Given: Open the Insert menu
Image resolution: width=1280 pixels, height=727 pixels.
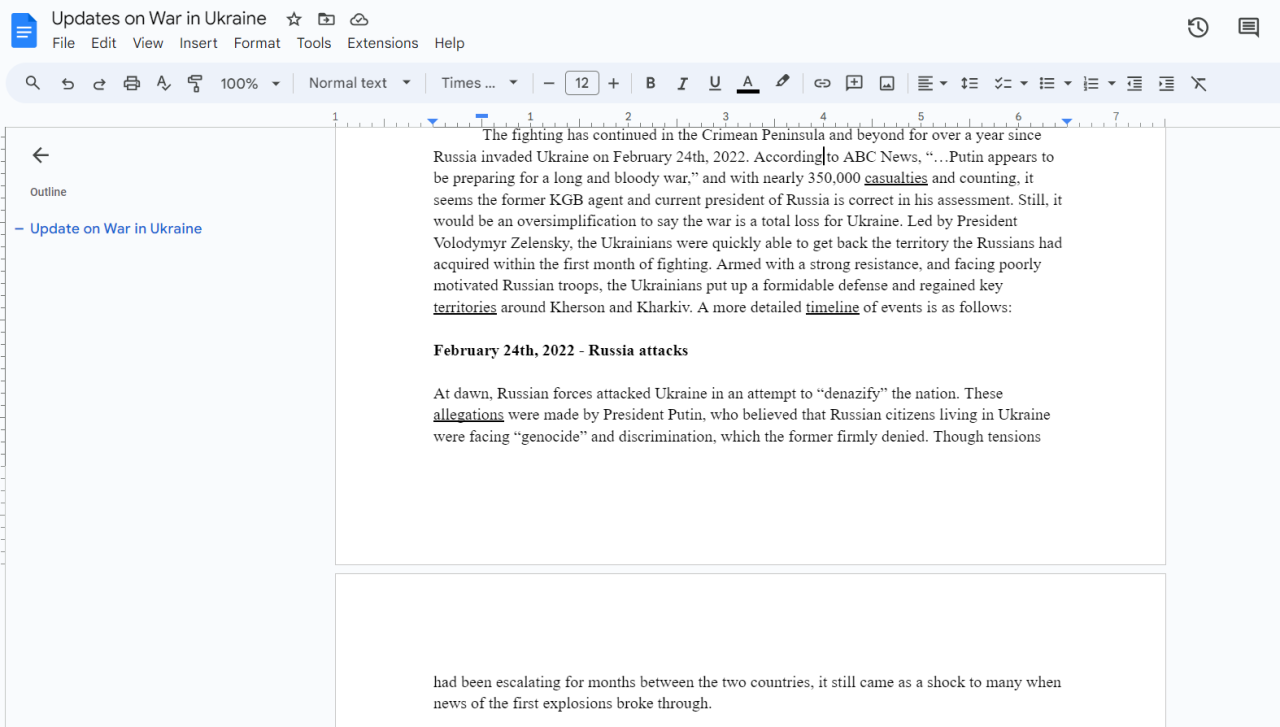Looking at the screenshot, I should [198, 43].
